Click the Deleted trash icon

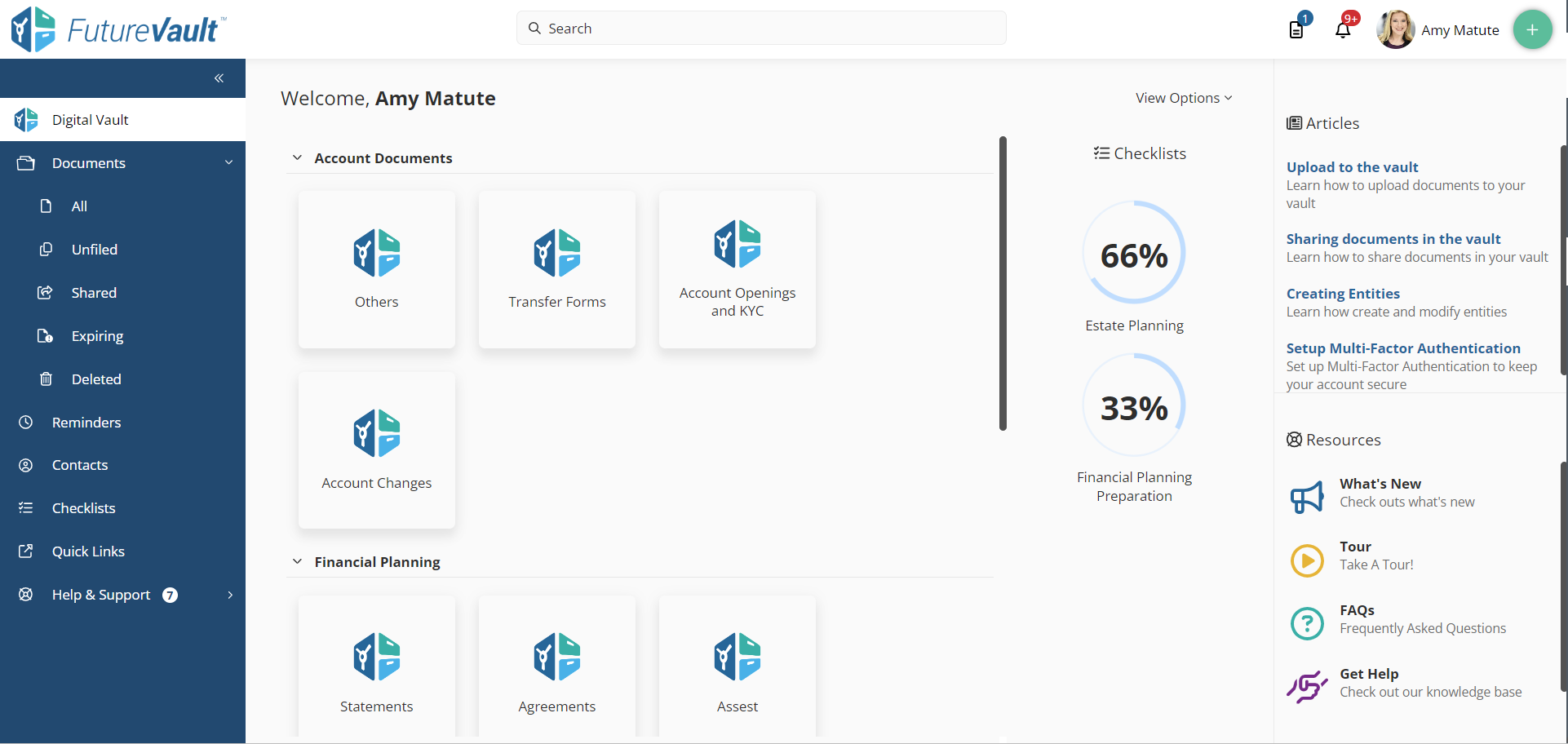click(46, 379)
